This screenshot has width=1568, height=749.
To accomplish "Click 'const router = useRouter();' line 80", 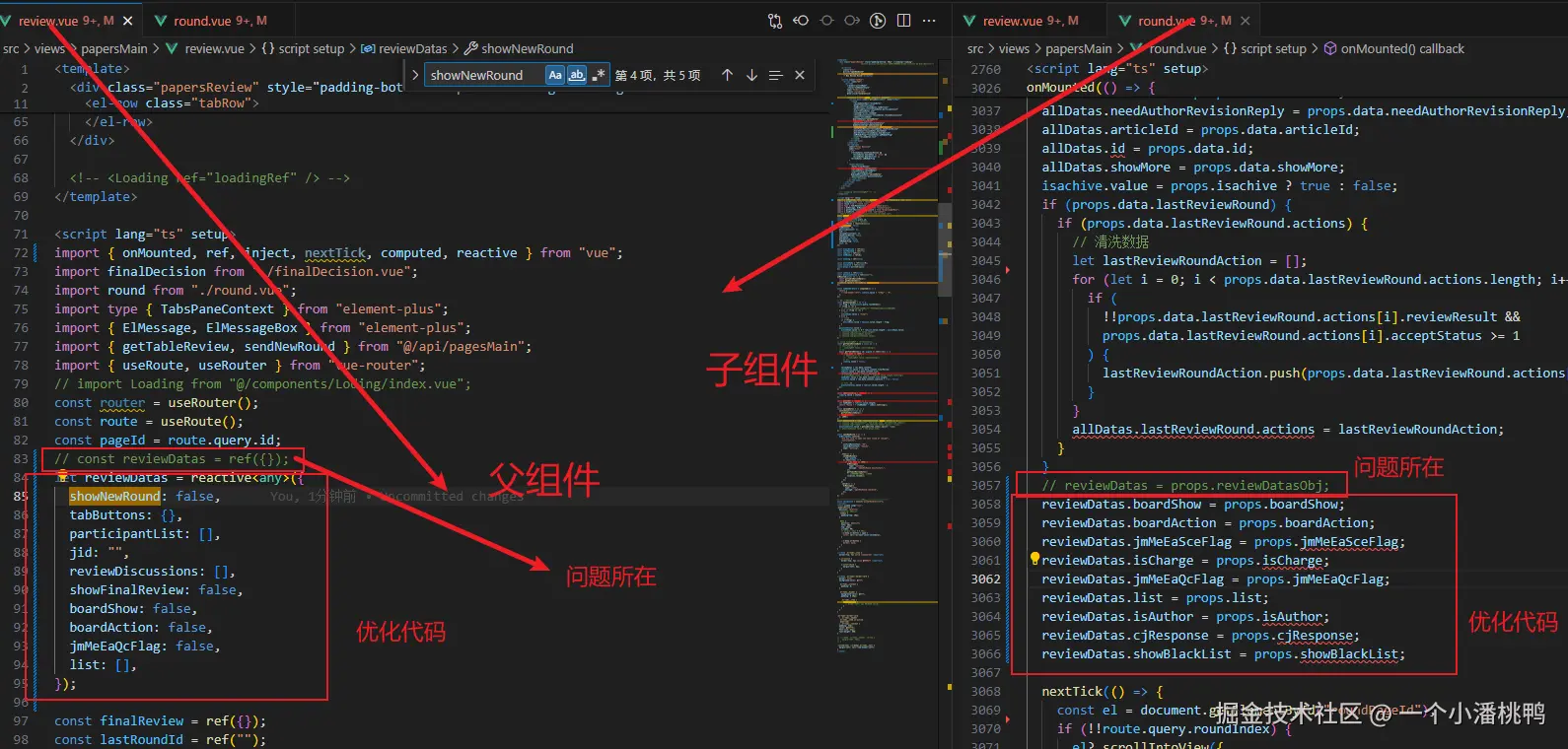I will click(157, 403).
